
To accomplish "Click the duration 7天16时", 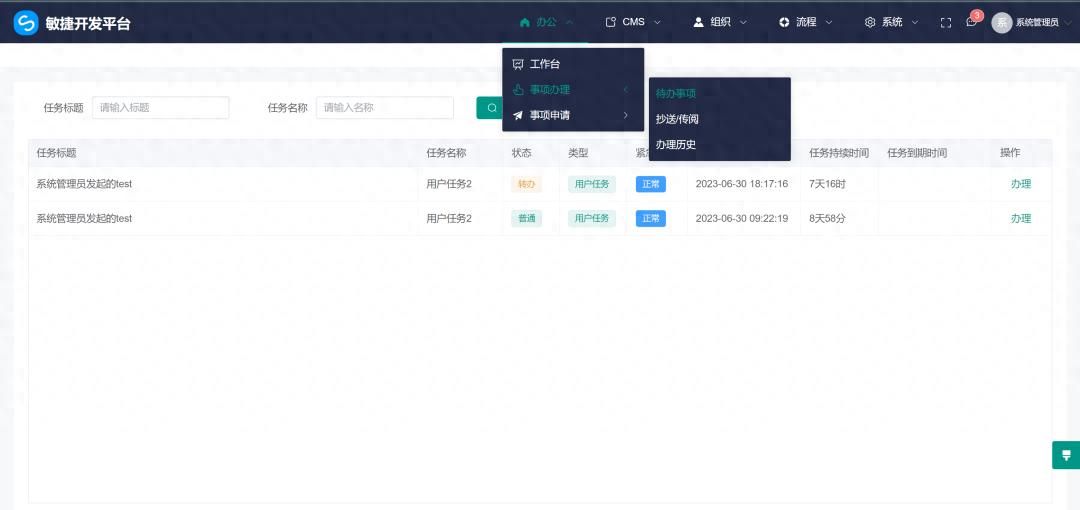I will 827,185.
